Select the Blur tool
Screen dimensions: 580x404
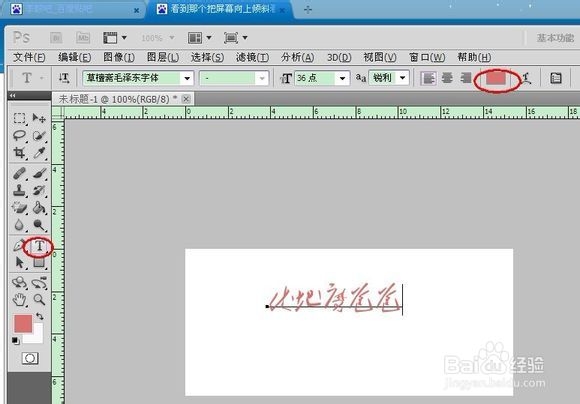point(19,225)
